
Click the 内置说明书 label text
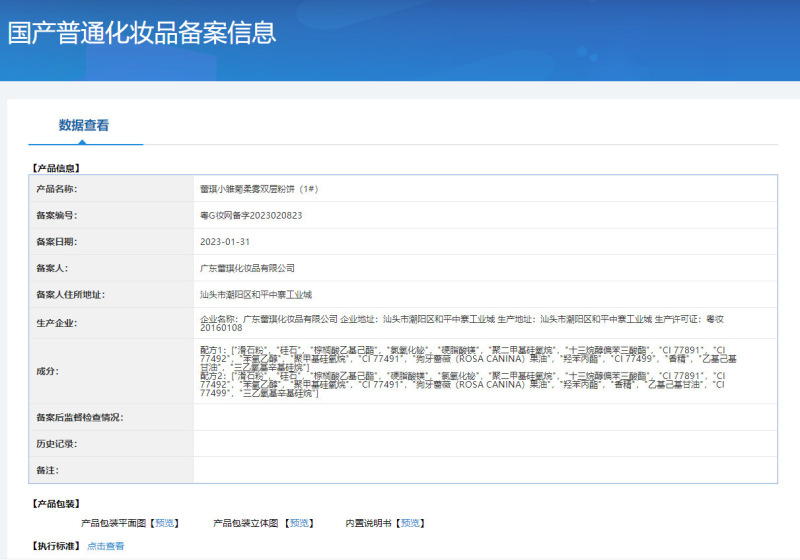pos(368,523)
